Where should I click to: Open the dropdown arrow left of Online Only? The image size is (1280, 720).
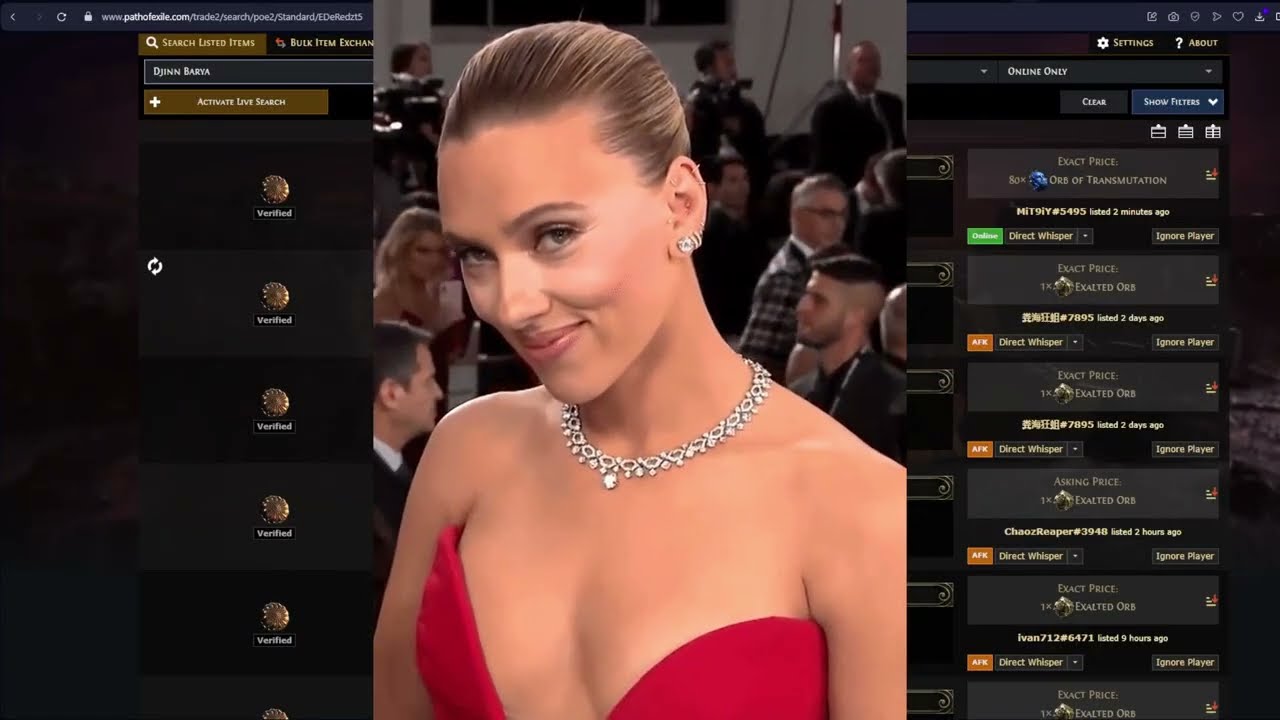[983, 71]
